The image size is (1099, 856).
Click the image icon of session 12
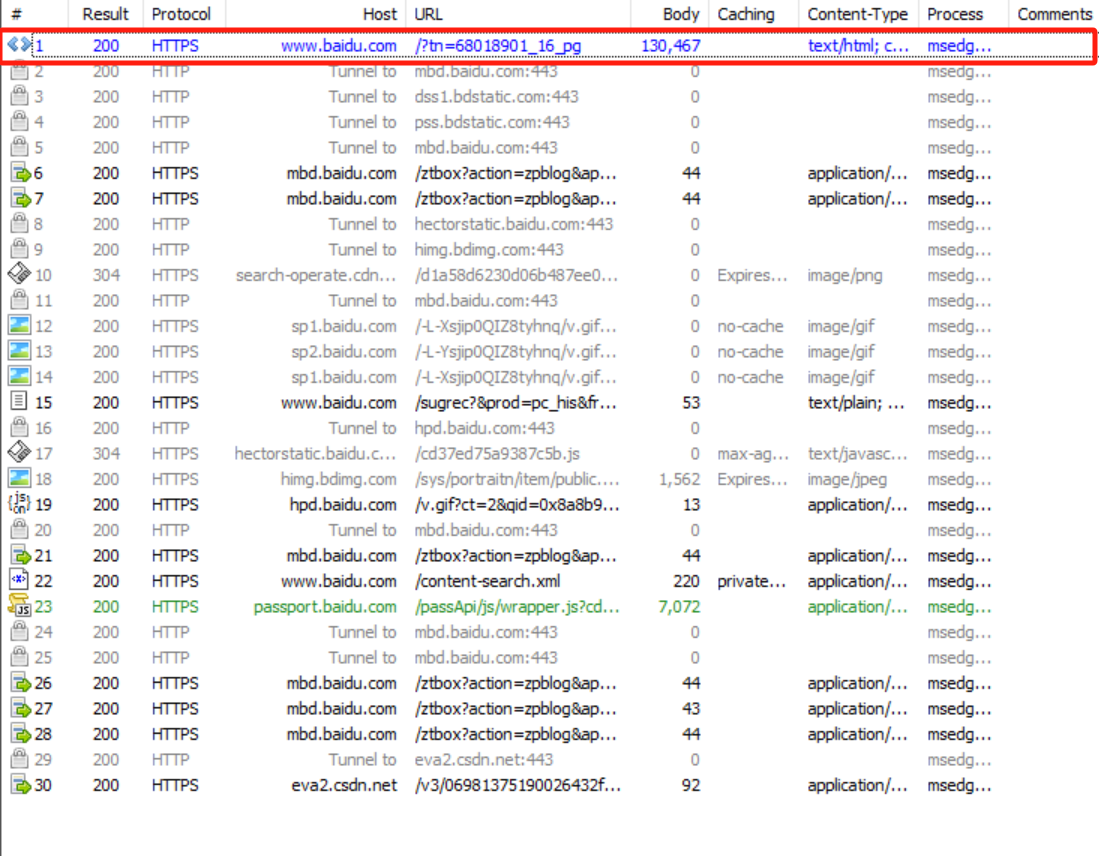pyautogui.click(x=19, y=325)
